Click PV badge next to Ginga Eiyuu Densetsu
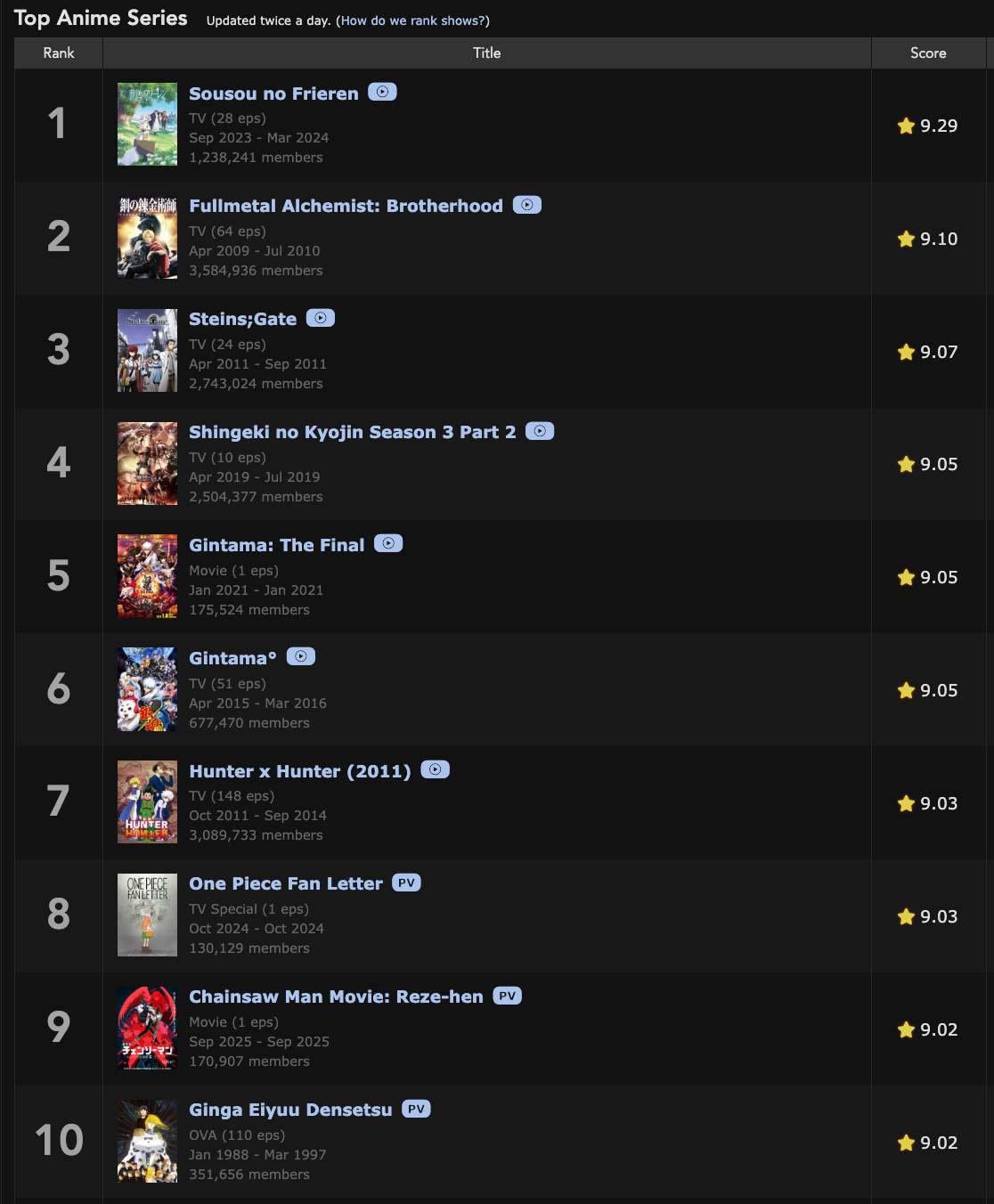The height and width of the screenshot is (1204, 994). pyautogui.click(x=416, y=1109)
